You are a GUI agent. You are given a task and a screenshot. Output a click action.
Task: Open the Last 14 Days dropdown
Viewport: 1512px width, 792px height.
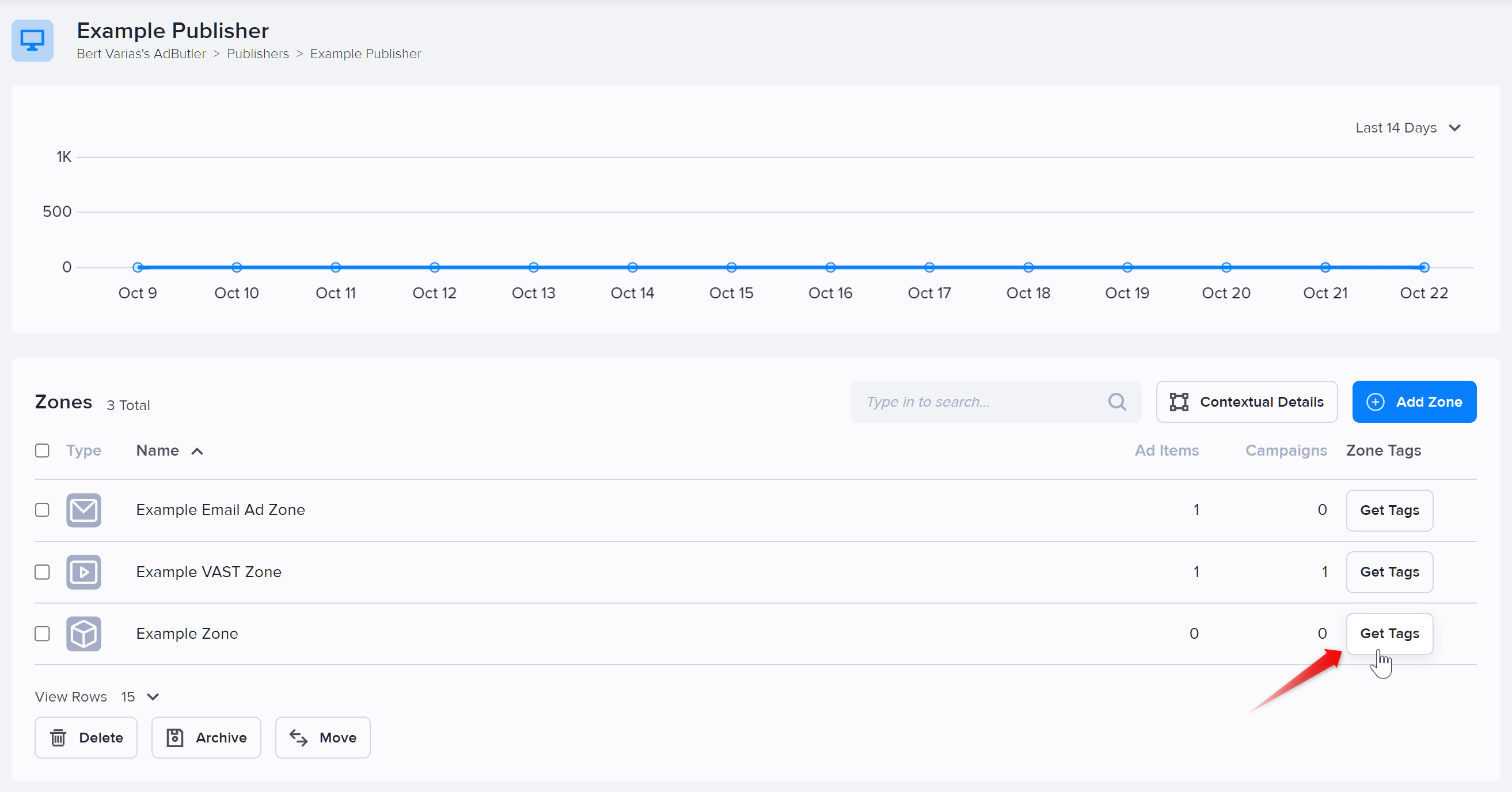click(x=1408, y=127)
